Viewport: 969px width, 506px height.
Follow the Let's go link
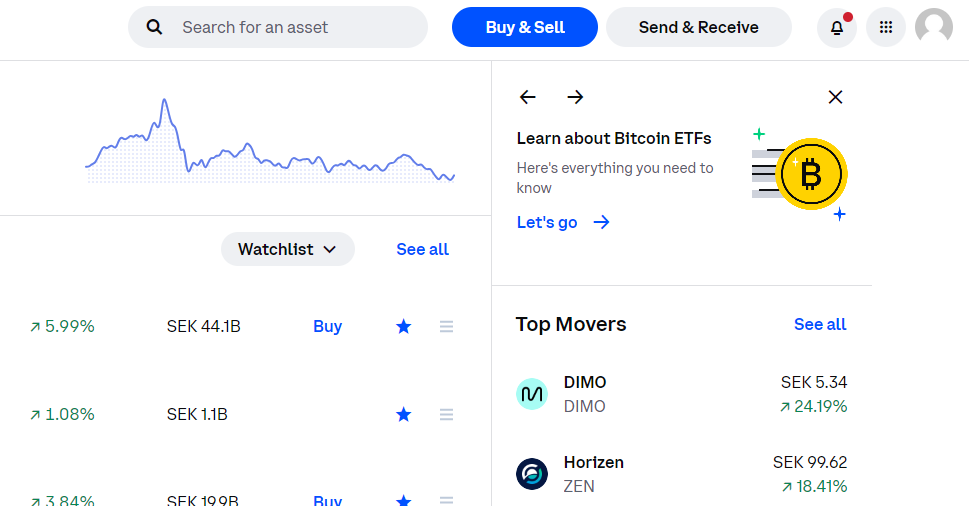pos(563,222)
